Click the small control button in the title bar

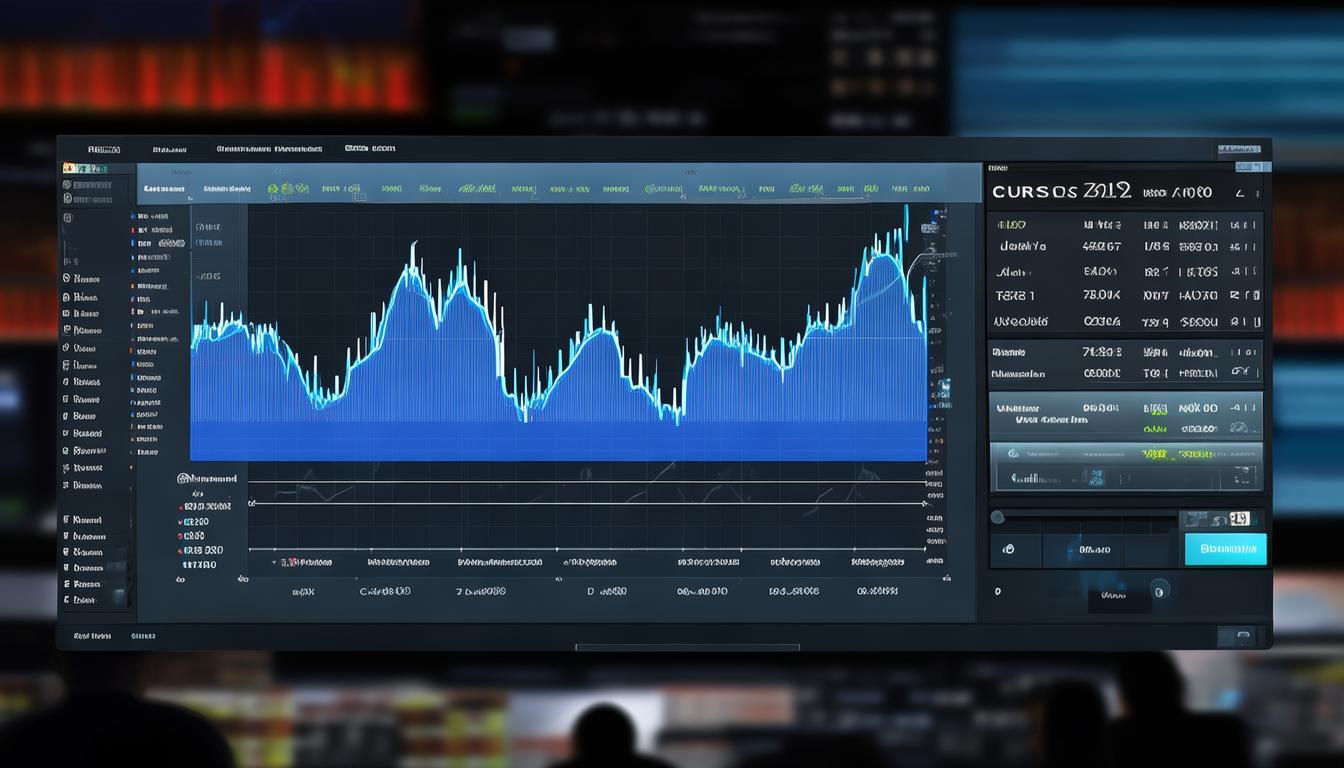(x=1238, y=150)
